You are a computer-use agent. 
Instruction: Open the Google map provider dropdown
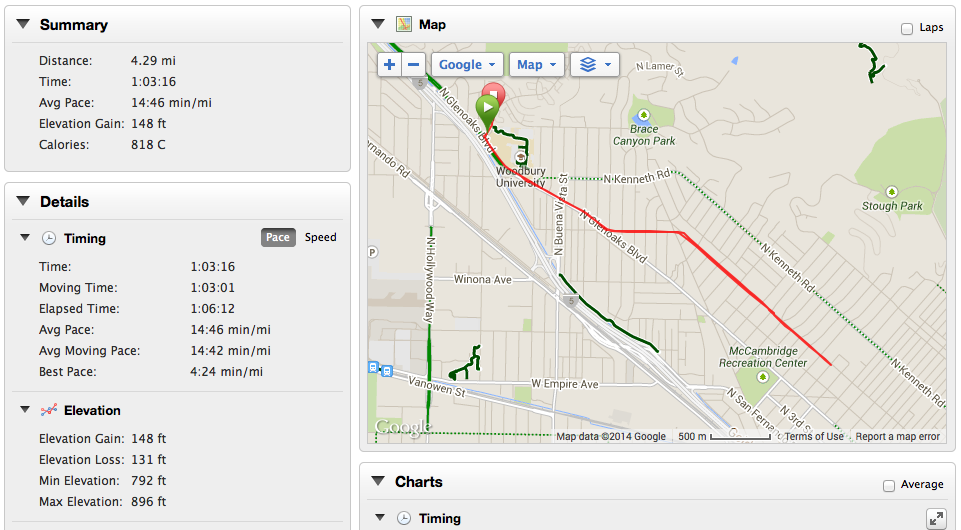(x=467, y=64)
